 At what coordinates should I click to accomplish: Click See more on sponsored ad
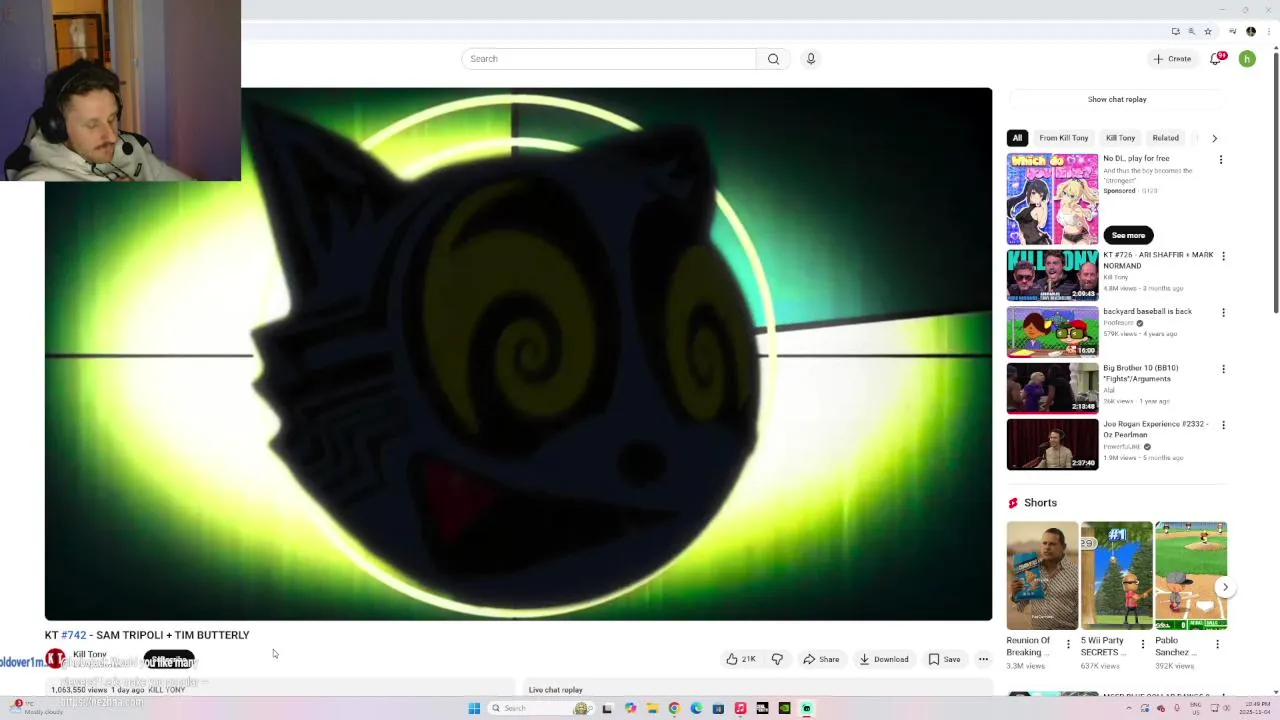click(1128, 235)
